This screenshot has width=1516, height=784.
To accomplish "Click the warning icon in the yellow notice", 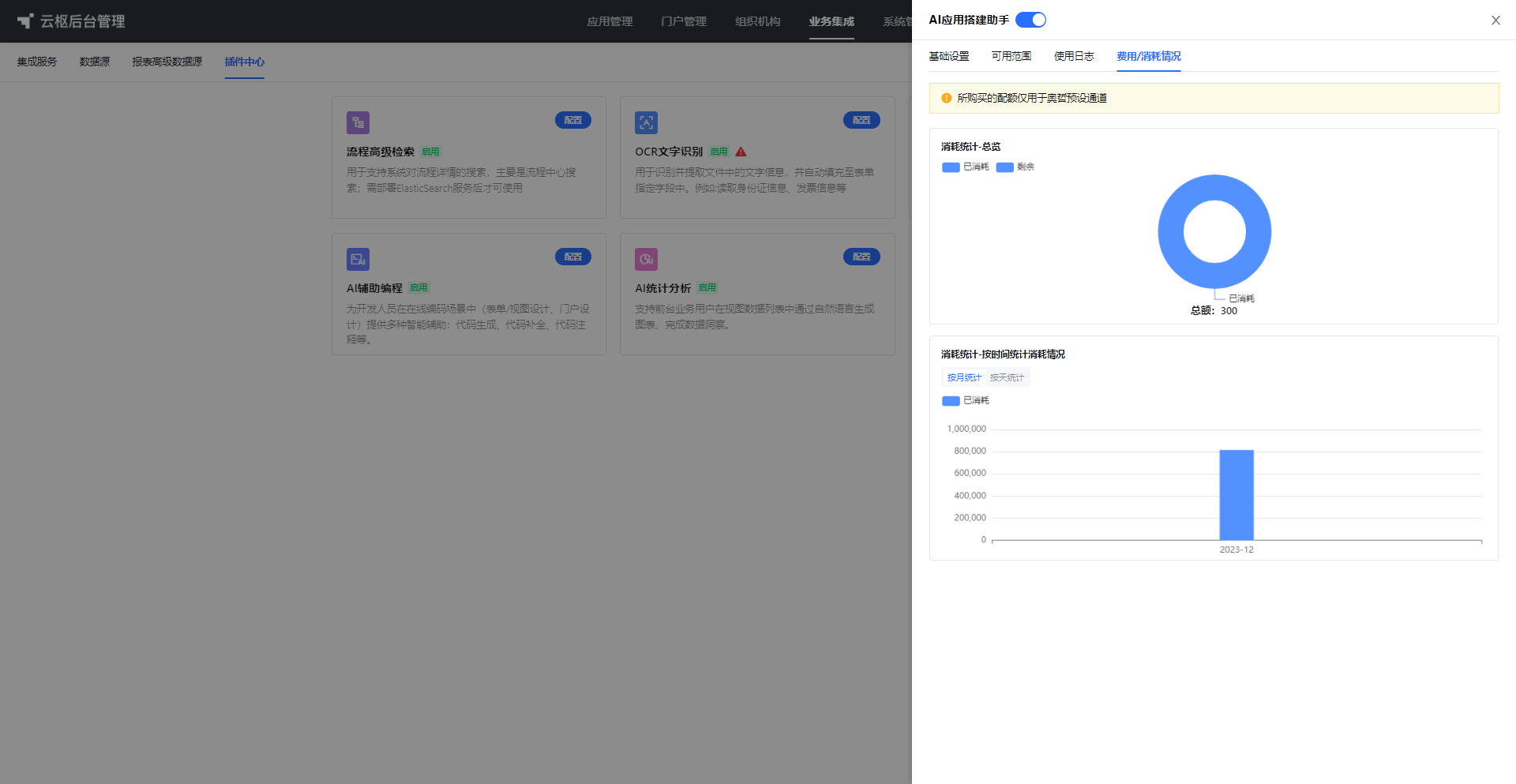I will tap(946, 98).
